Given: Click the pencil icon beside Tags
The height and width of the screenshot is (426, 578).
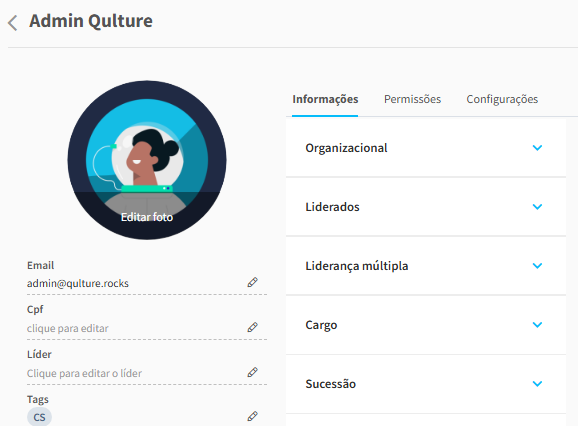Looking at the screenshot, I should point(253,416).
